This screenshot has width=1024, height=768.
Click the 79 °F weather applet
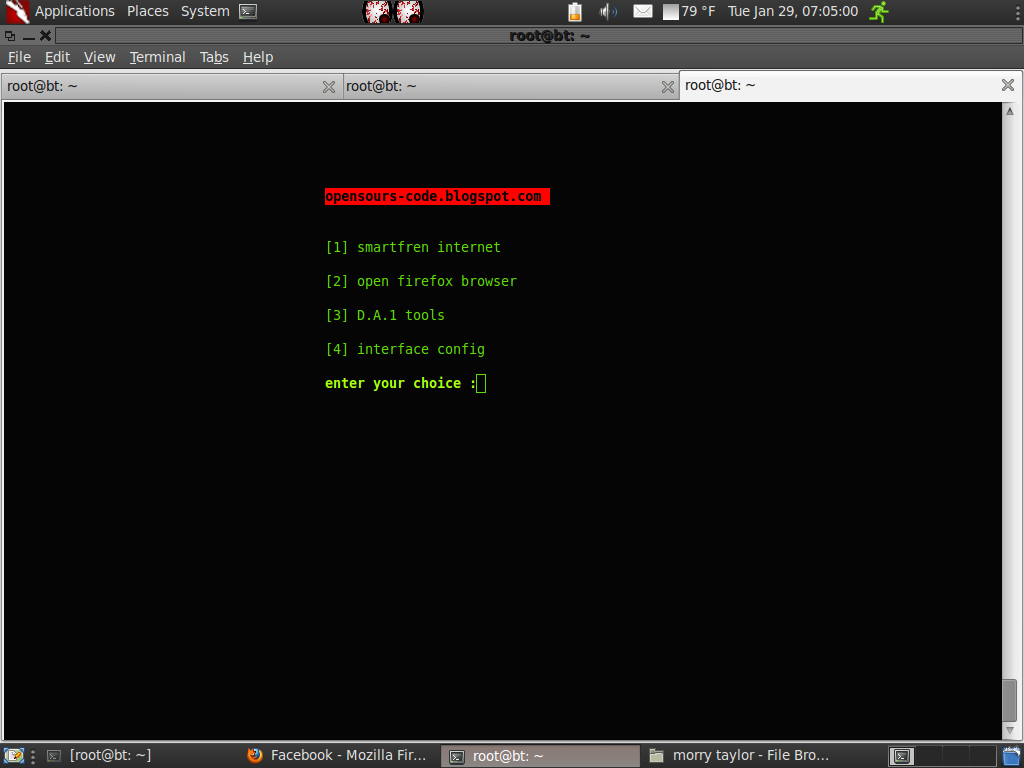[685, 11]
